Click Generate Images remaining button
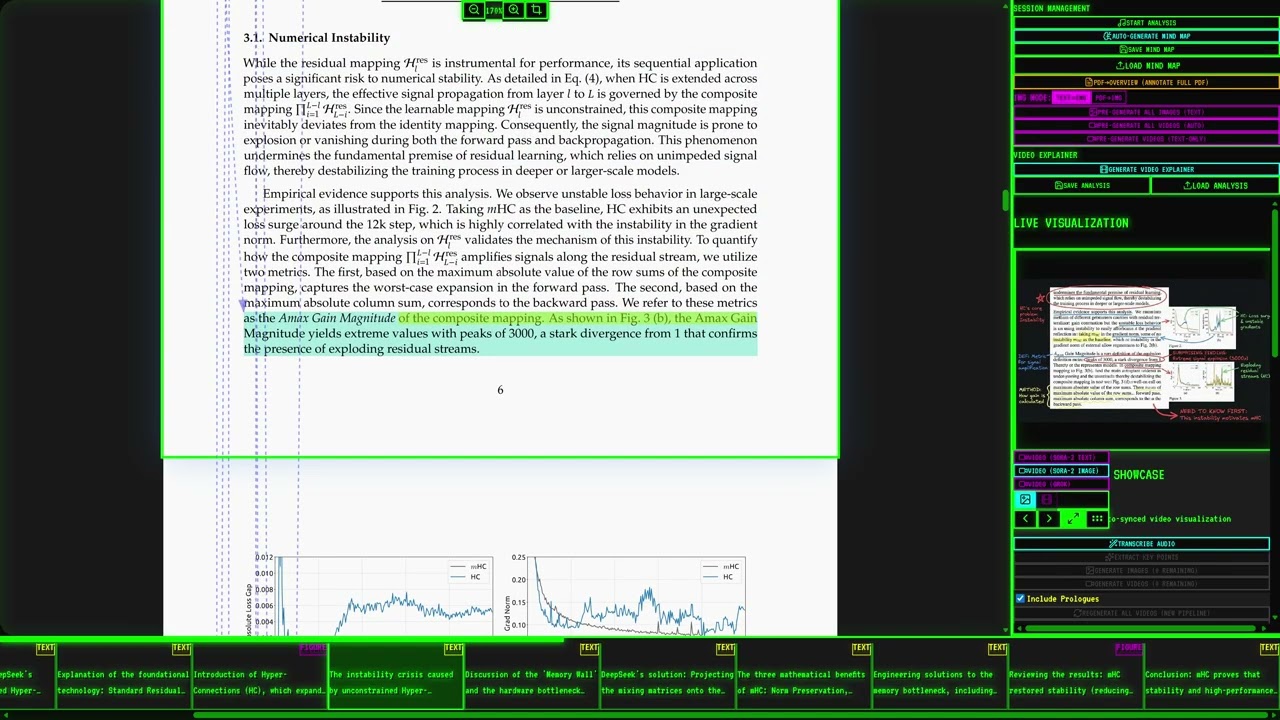This screenshot has height=720, width=1280. (x=1142, y=570)
